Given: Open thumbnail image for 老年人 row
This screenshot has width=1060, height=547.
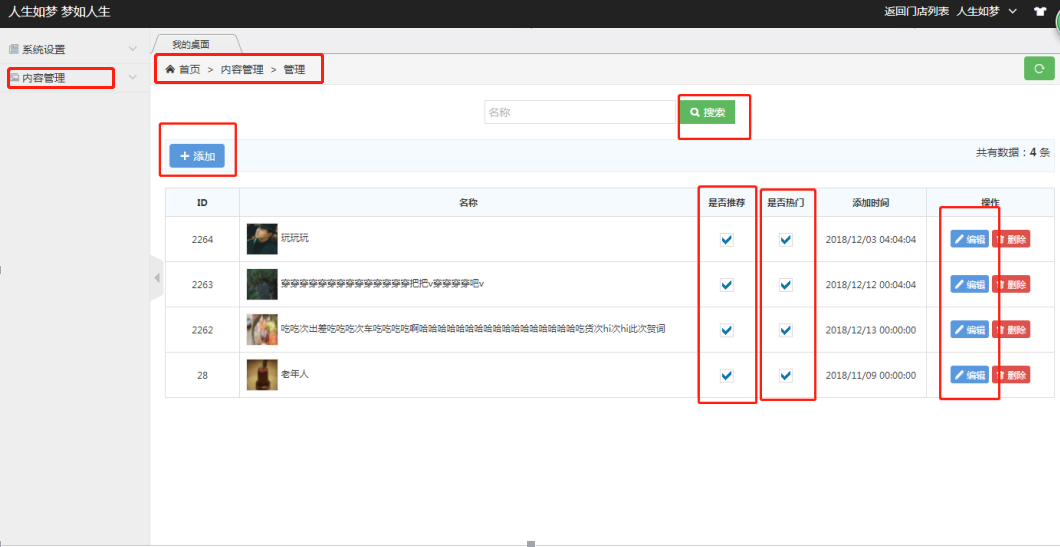Looking at the screenshot, I should 262,375.
